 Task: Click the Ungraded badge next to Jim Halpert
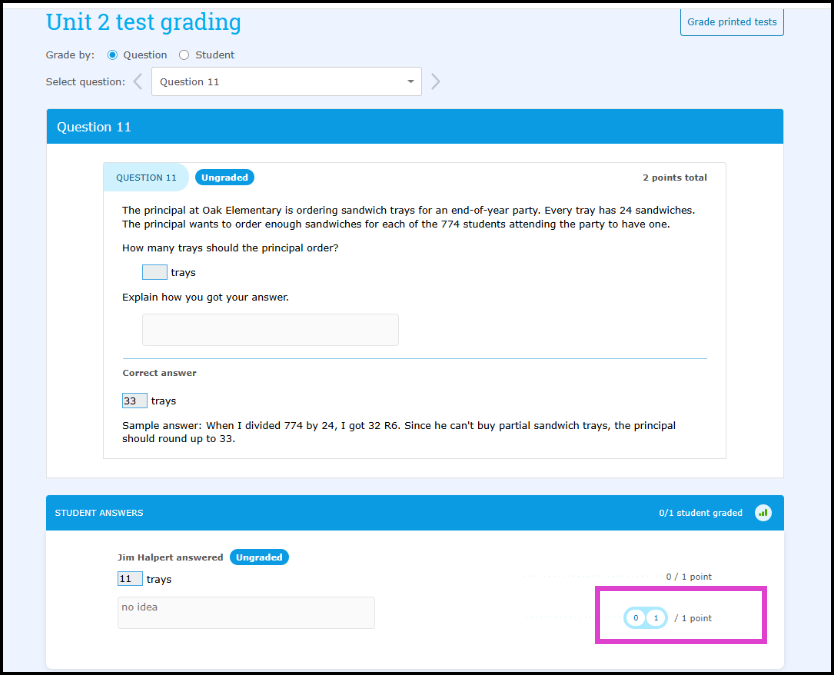click(259, 557)
